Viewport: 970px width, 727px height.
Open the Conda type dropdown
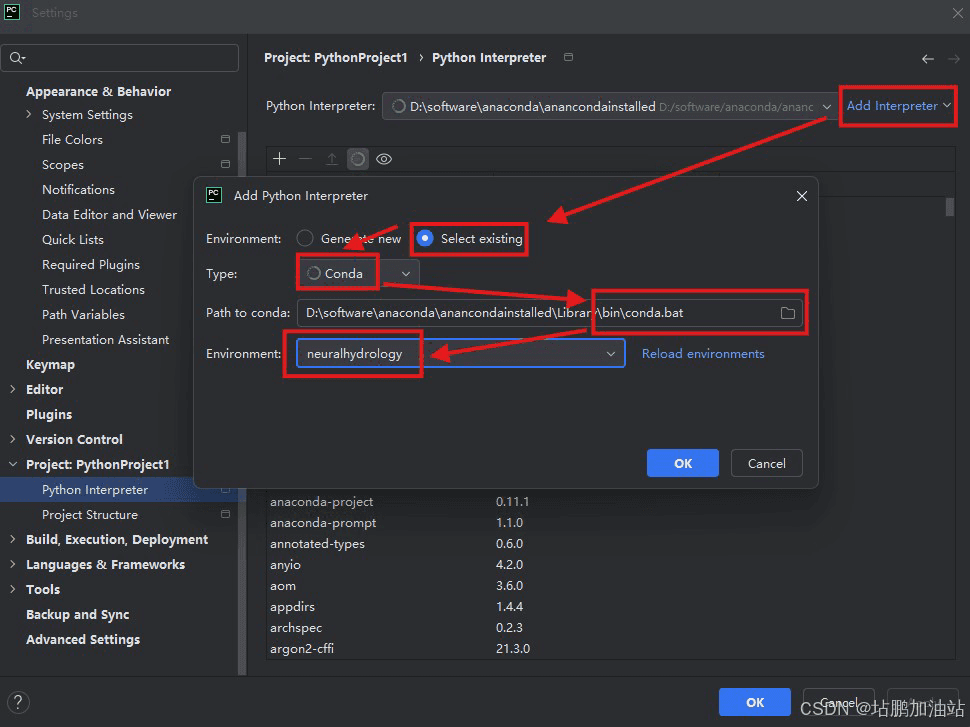click(358, 273)
